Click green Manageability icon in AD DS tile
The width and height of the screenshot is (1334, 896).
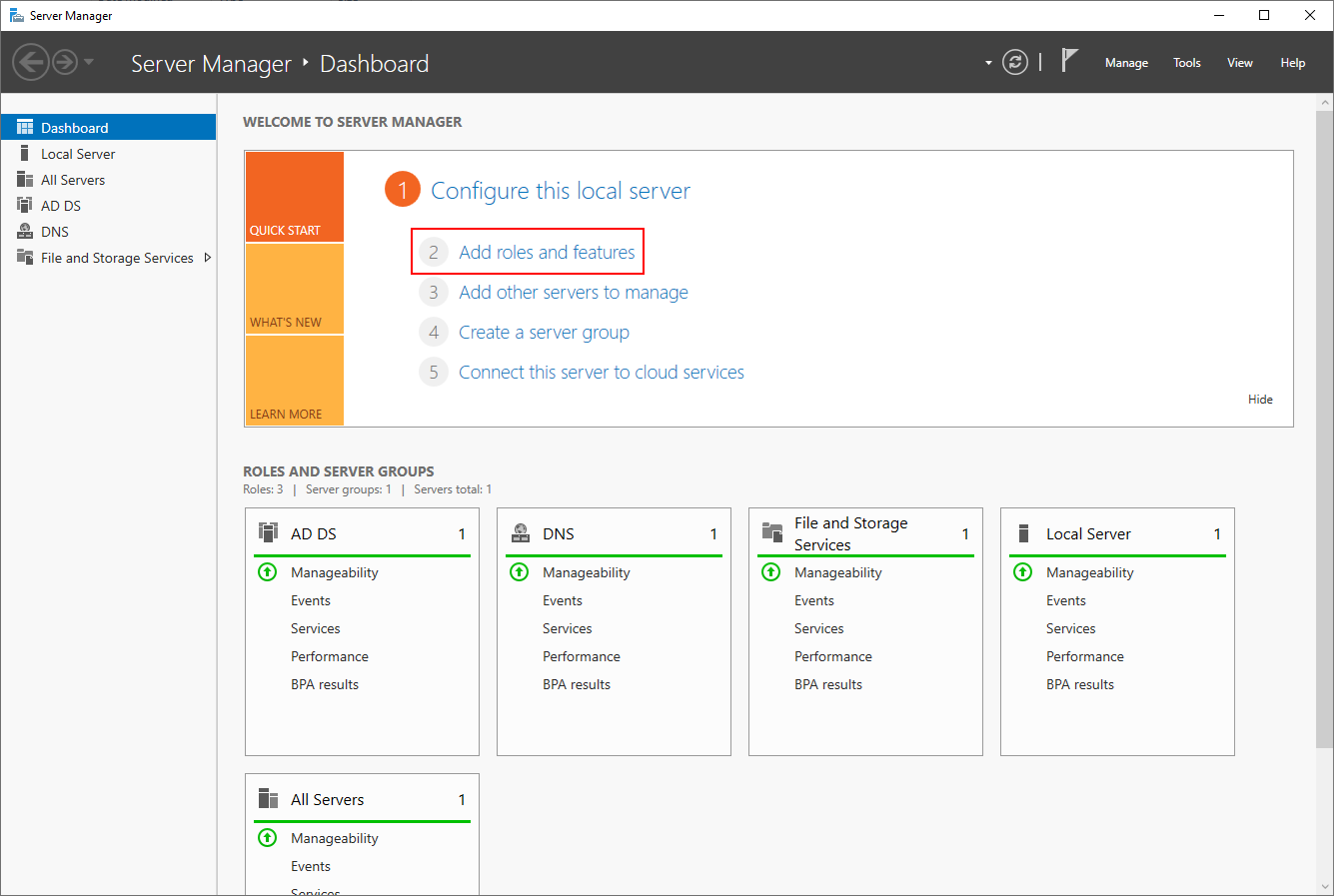[268, 572]
